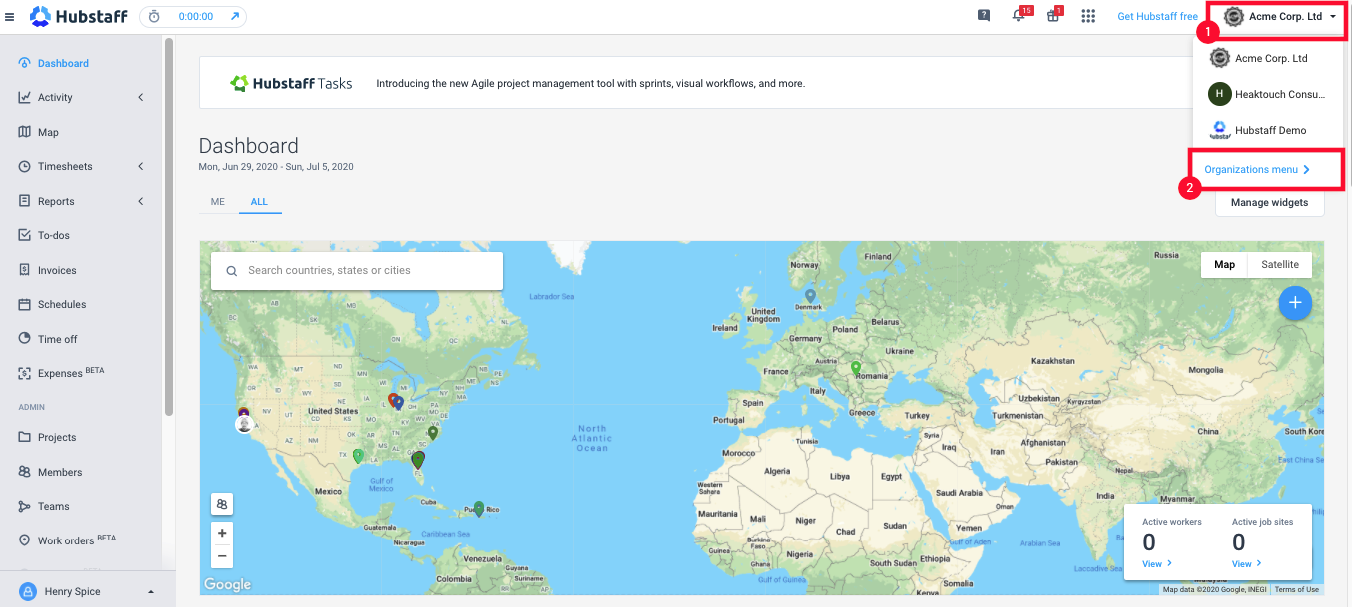Click the blue plus add button
Screen dimensions: 1352x607
tap(1295, 302)
